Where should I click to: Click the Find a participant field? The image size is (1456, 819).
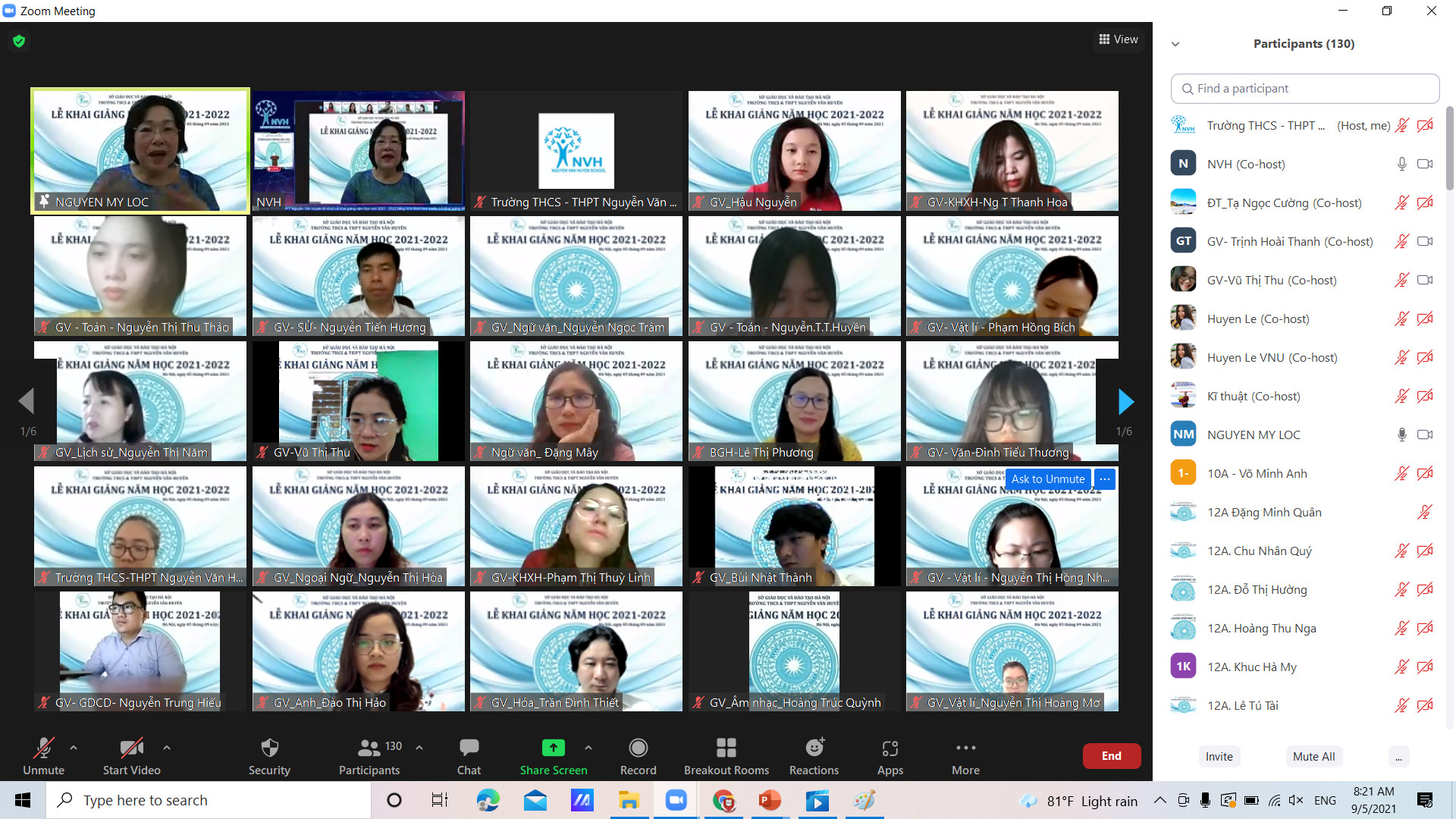pyautogui.click(x=1304, y=89)
